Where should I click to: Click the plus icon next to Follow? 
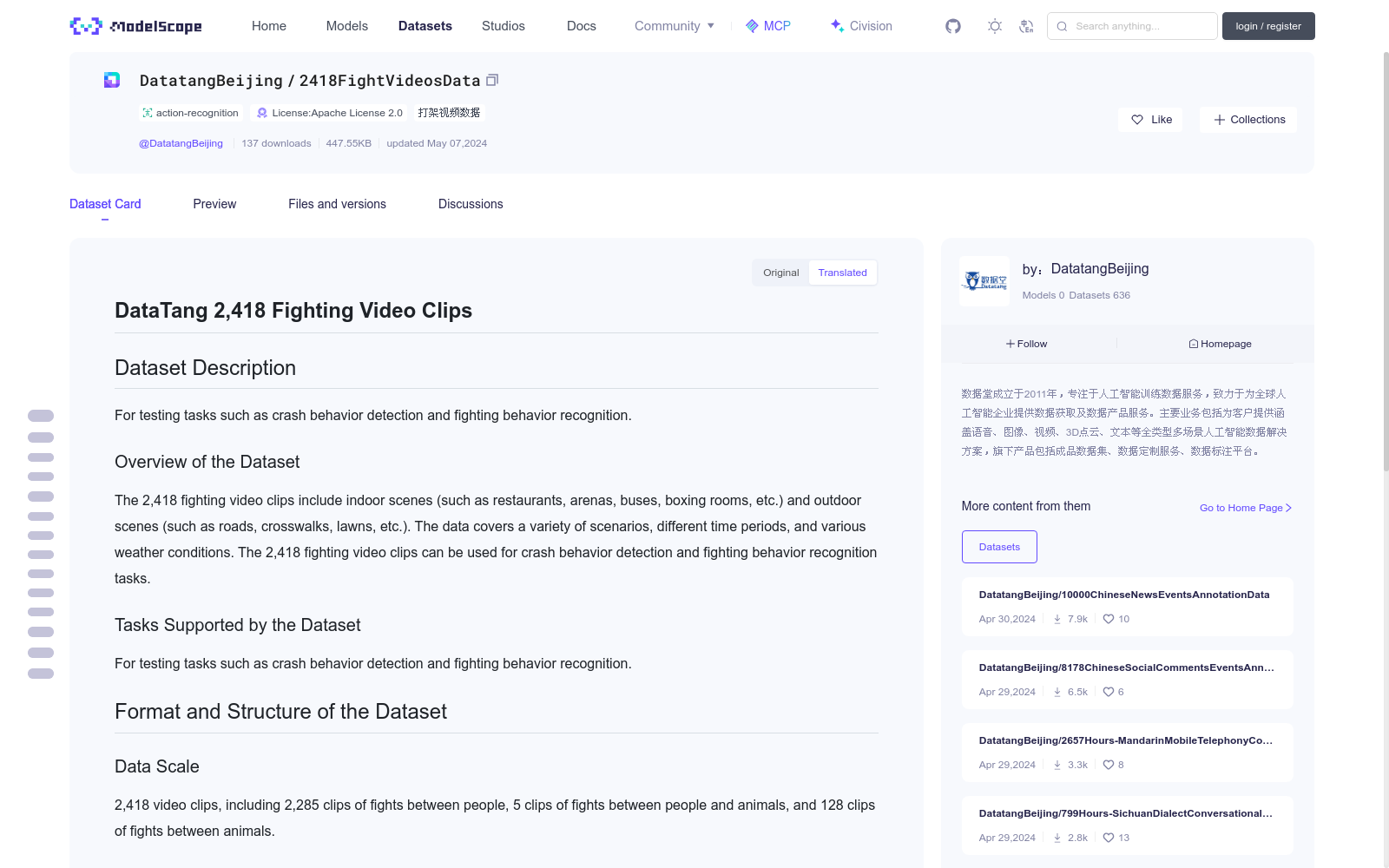1010,344
